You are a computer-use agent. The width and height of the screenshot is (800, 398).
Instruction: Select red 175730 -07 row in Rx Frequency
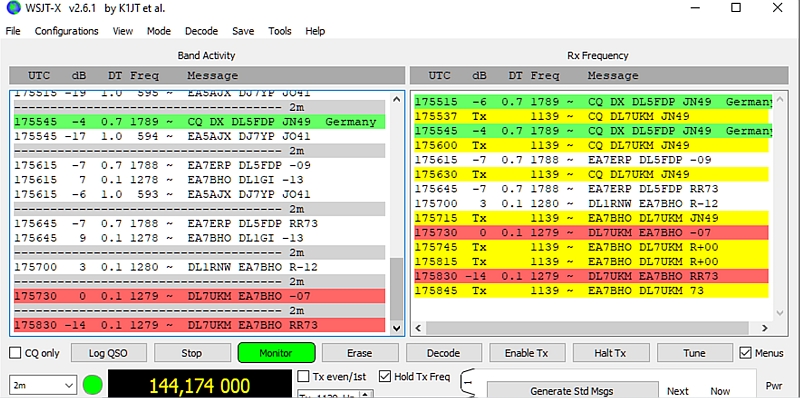[x=591, y=233]
